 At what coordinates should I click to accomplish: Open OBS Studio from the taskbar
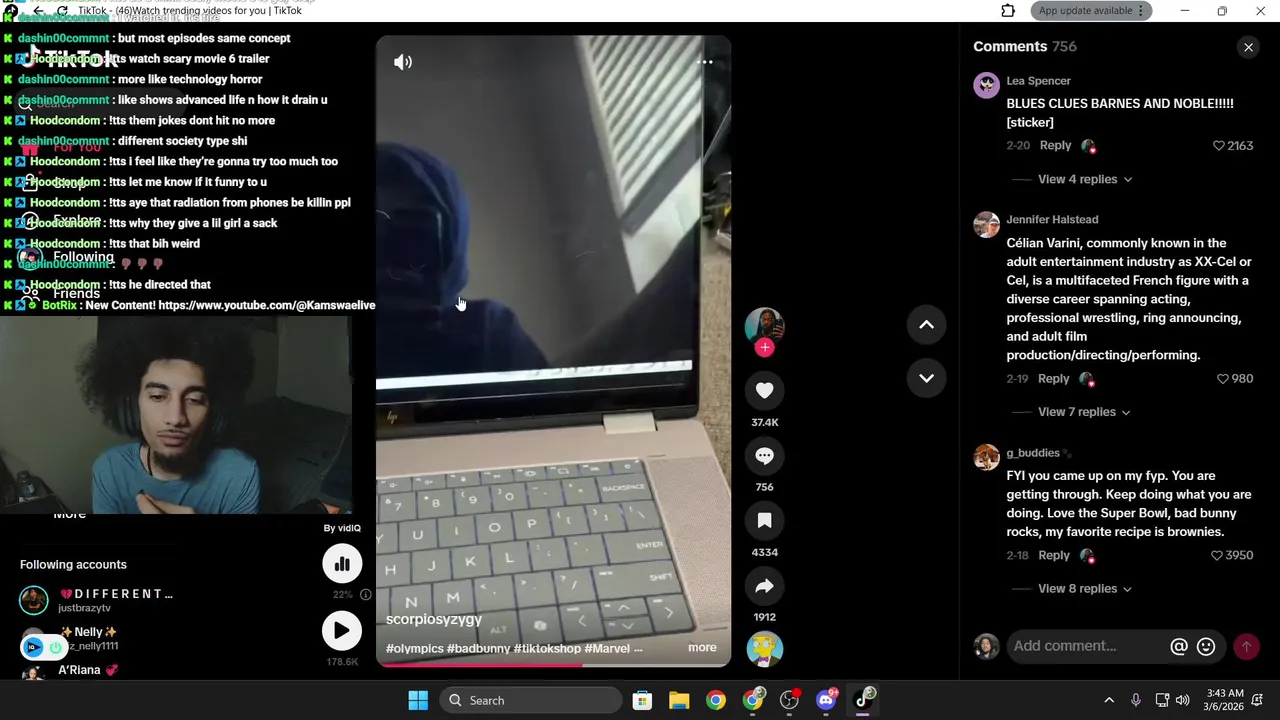(x=790, y=700)
